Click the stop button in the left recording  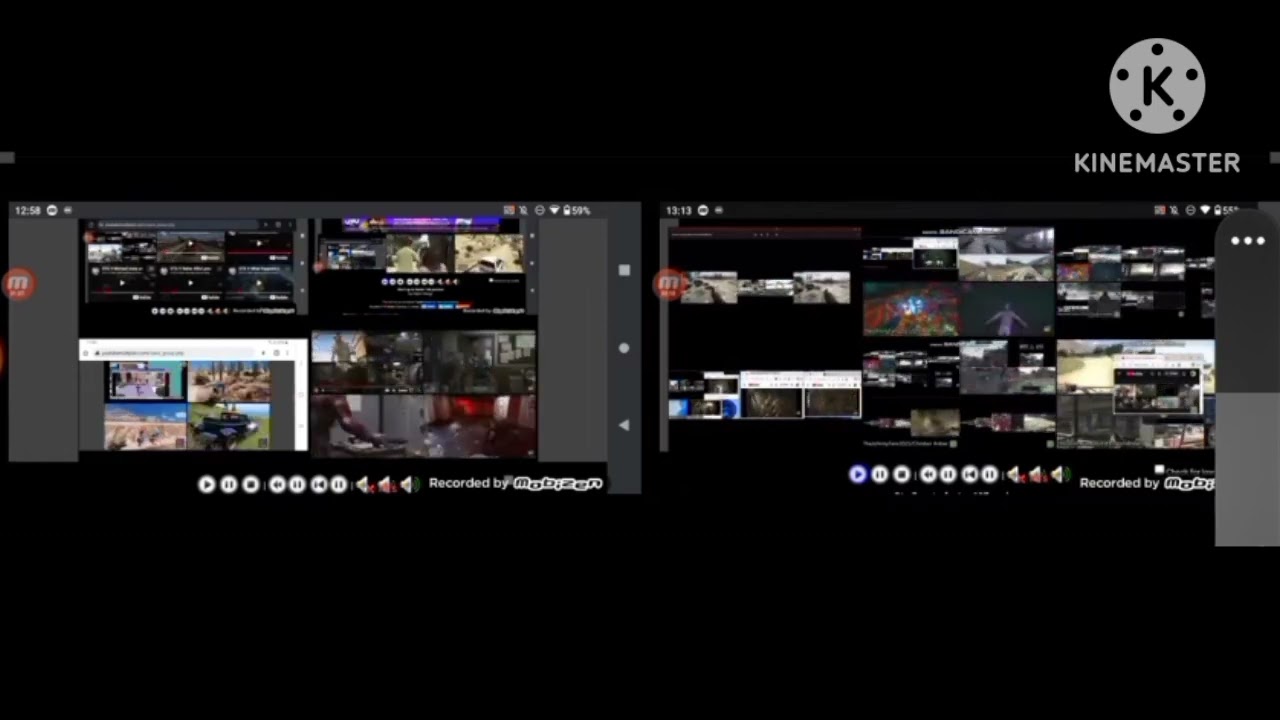click(x=251, y=484)
